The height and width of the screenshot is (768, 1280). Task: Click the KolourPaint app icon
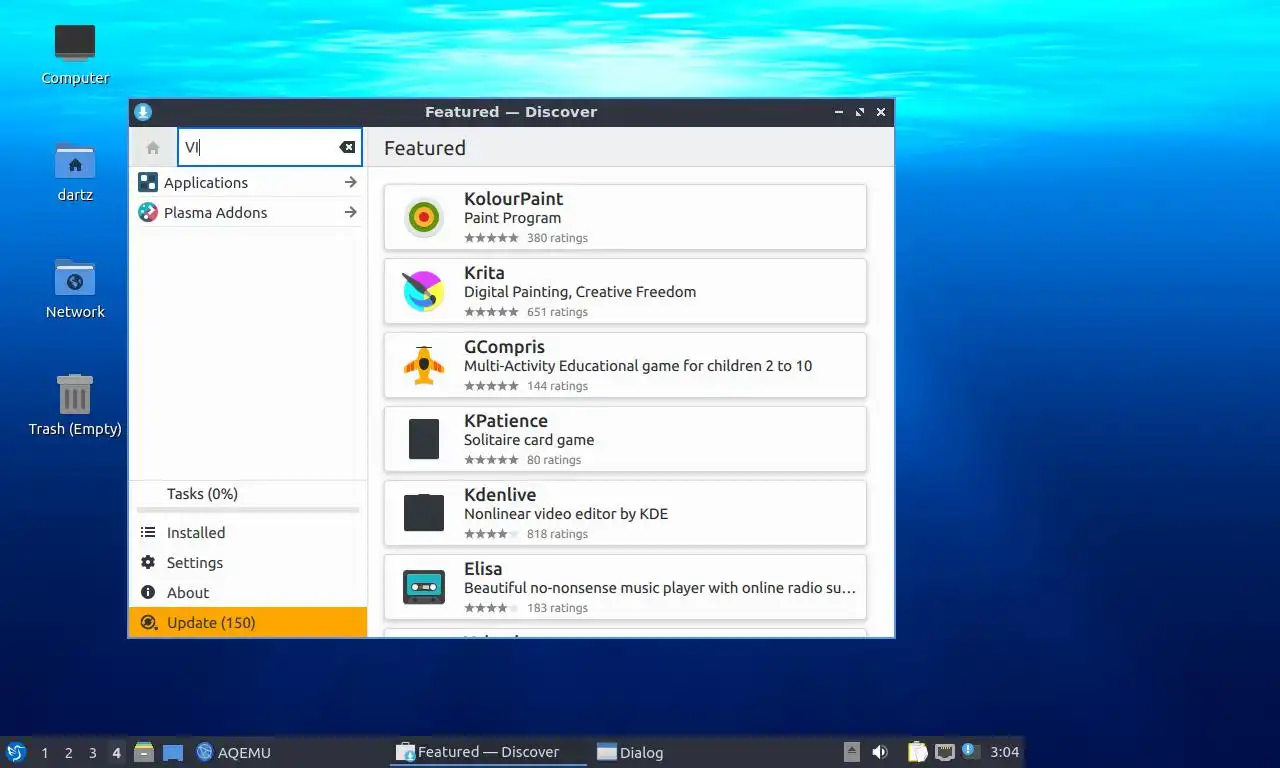pos(424,217)
